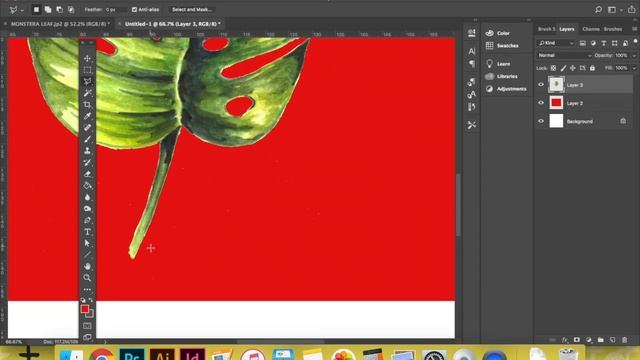Delete layer using the trash icon
640x360 pixels.
click(624, 340)
